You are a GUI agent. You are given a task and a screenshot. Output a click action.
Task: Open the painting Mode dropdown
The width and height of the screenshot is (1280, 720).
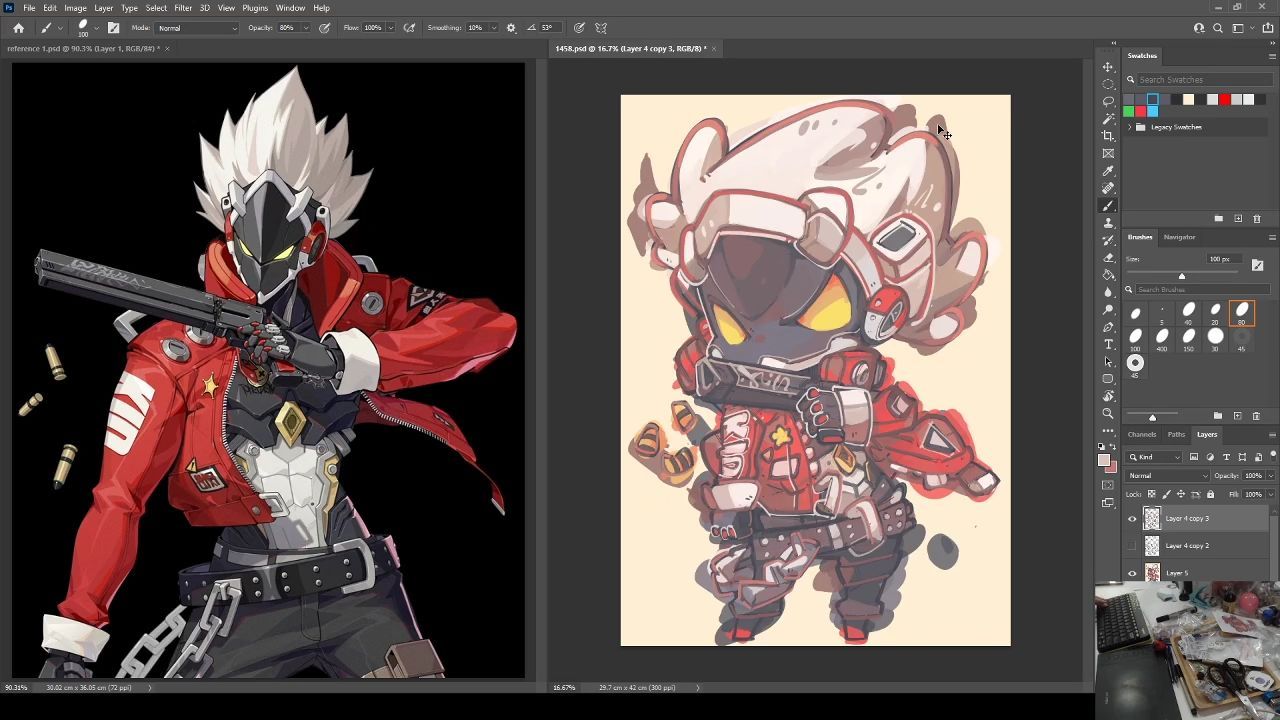197,28
